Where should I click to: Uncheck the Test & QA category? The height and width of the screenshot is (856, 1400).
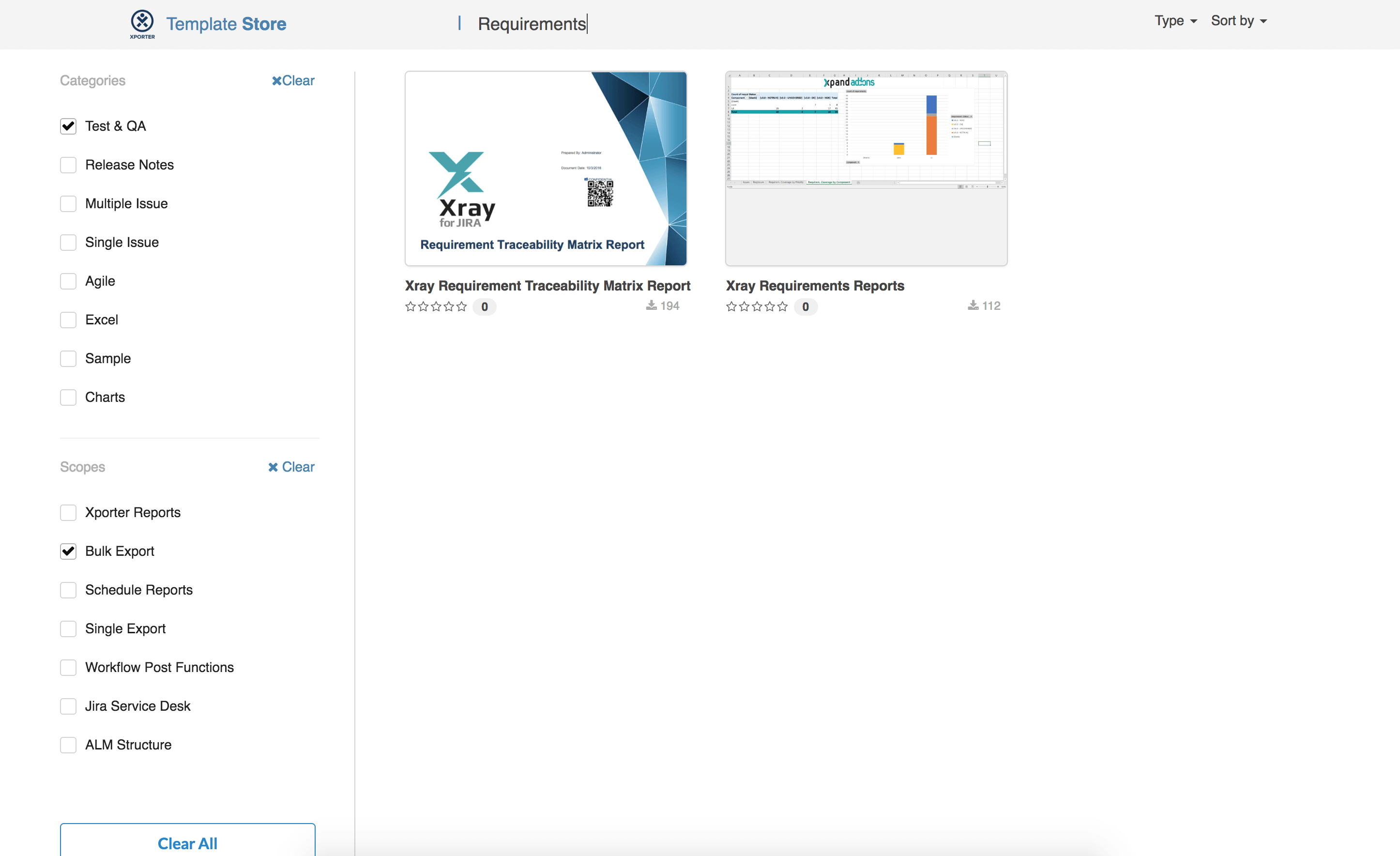(68, 126)
